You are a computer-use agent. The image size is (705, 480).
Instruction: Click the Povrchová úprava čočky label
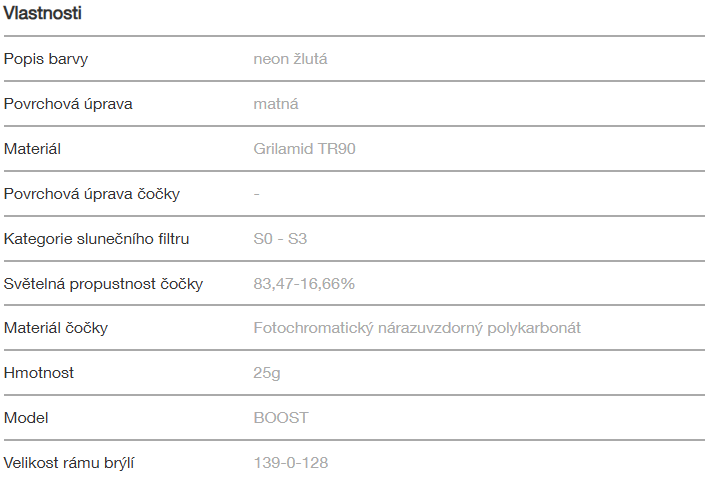(92, 194)
